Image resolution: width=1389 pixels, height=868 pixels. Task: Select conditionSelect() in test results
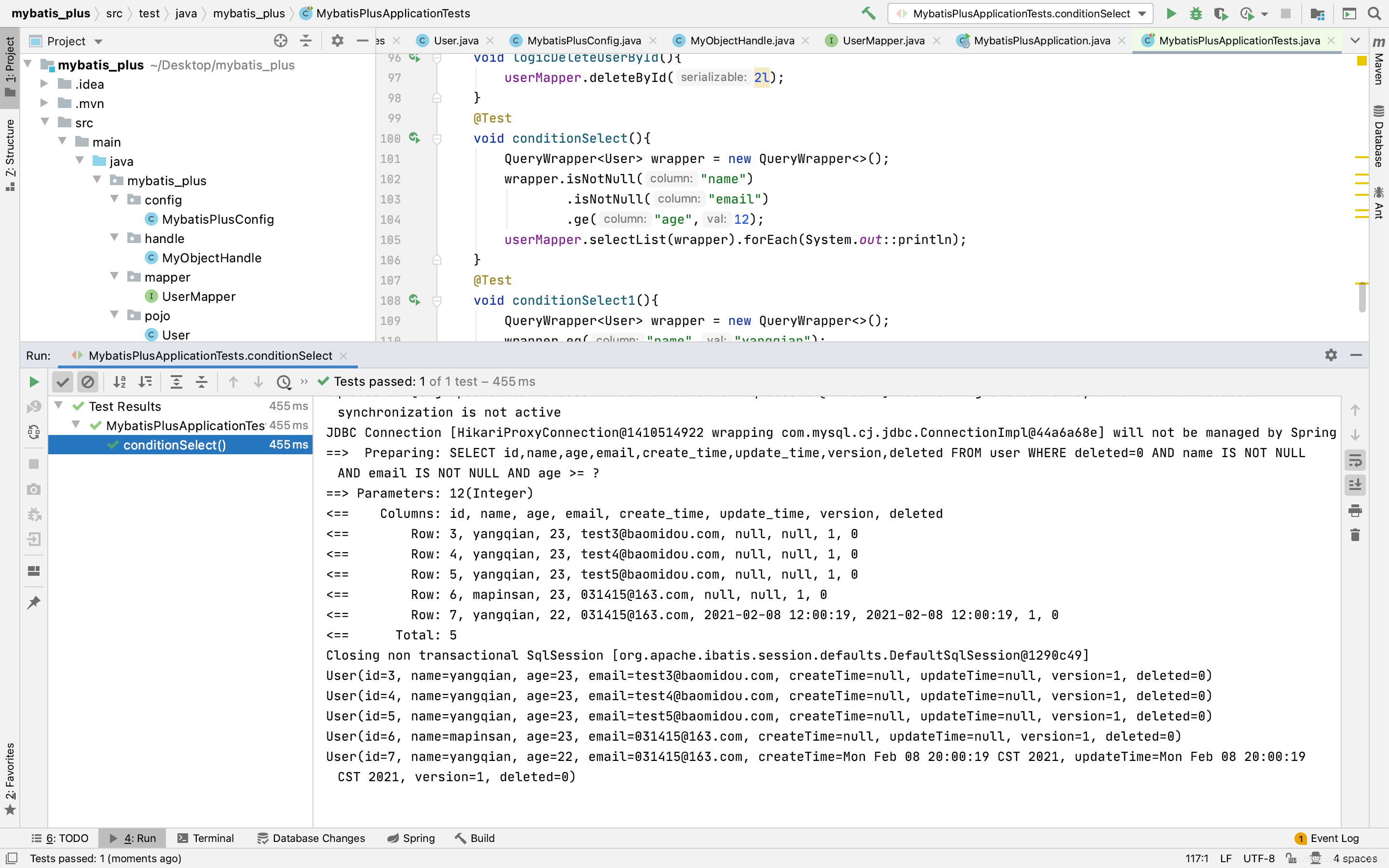[175, 445]
